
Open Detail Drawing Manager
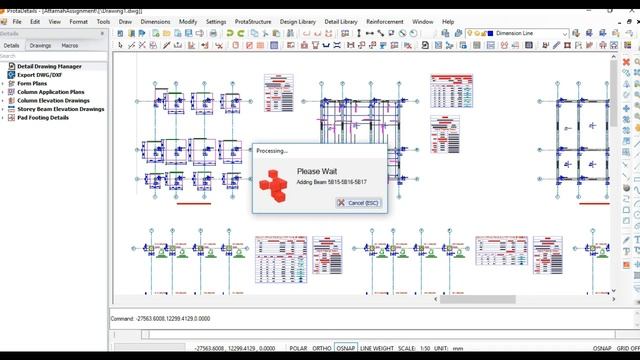(49, 66)
